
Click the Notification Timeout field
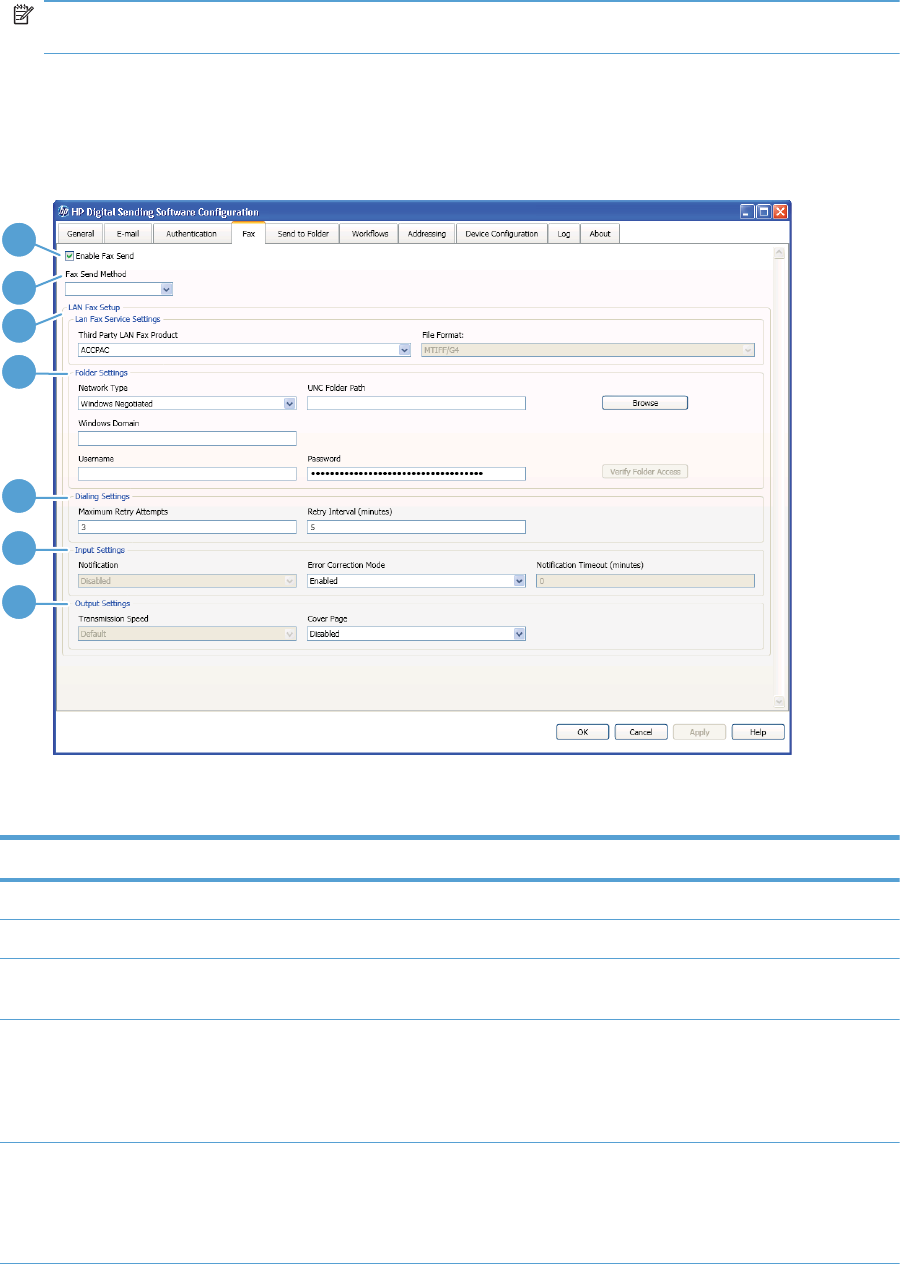645,580
